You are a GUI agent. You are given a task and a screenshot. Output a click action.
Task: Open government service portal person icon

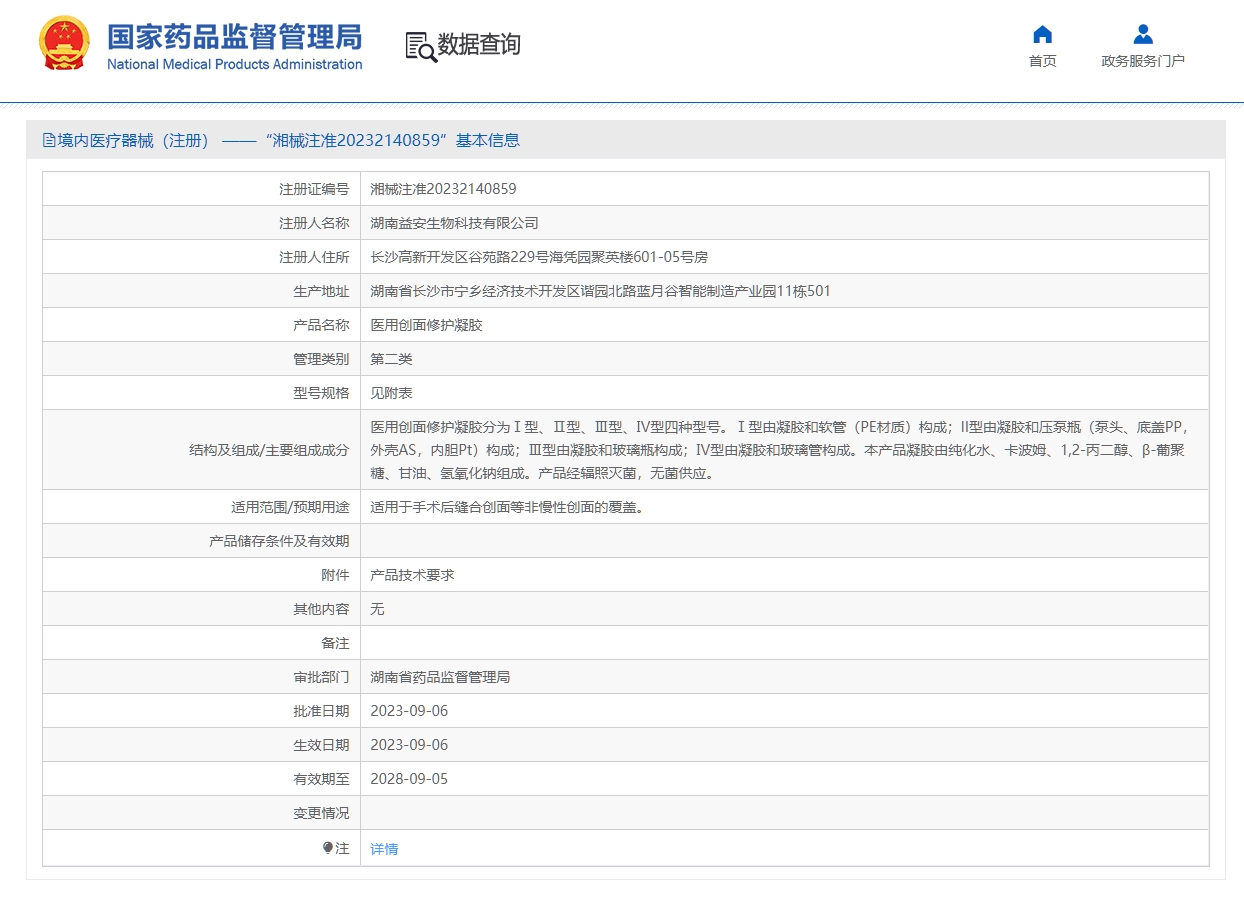1143,34
